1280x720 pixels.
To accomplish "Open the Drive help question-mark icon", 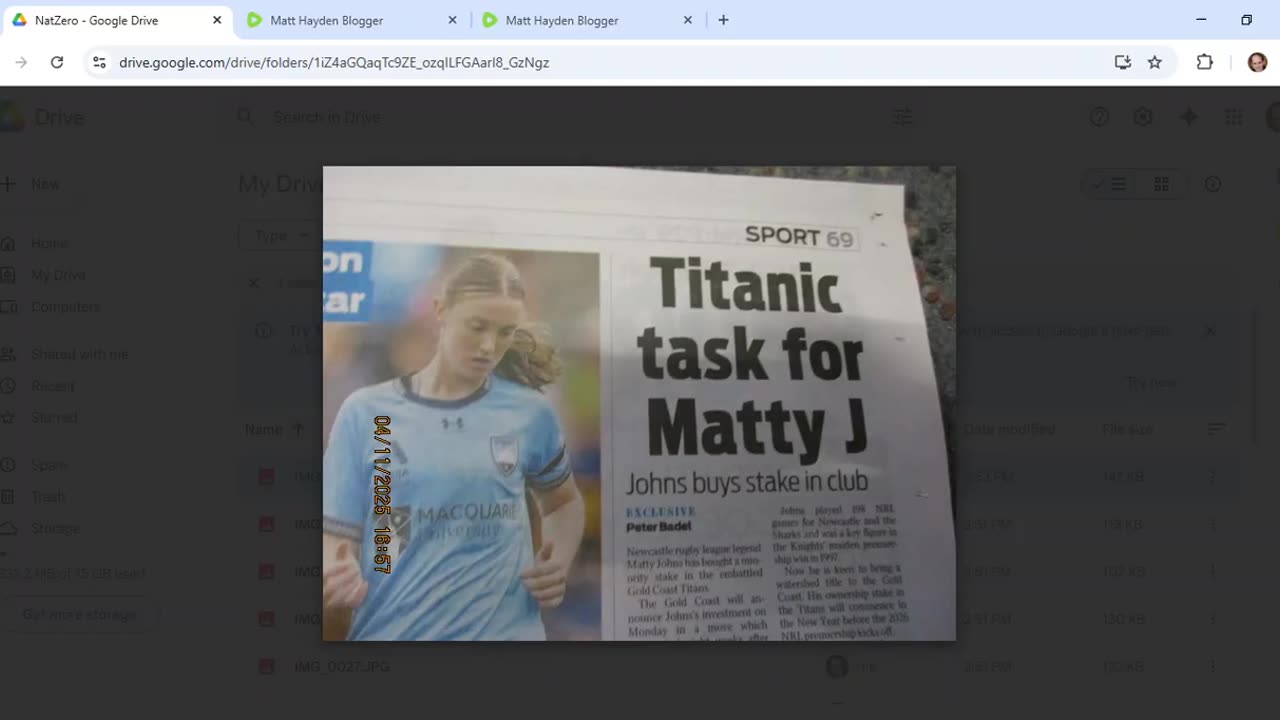I will click(1099, 117).
